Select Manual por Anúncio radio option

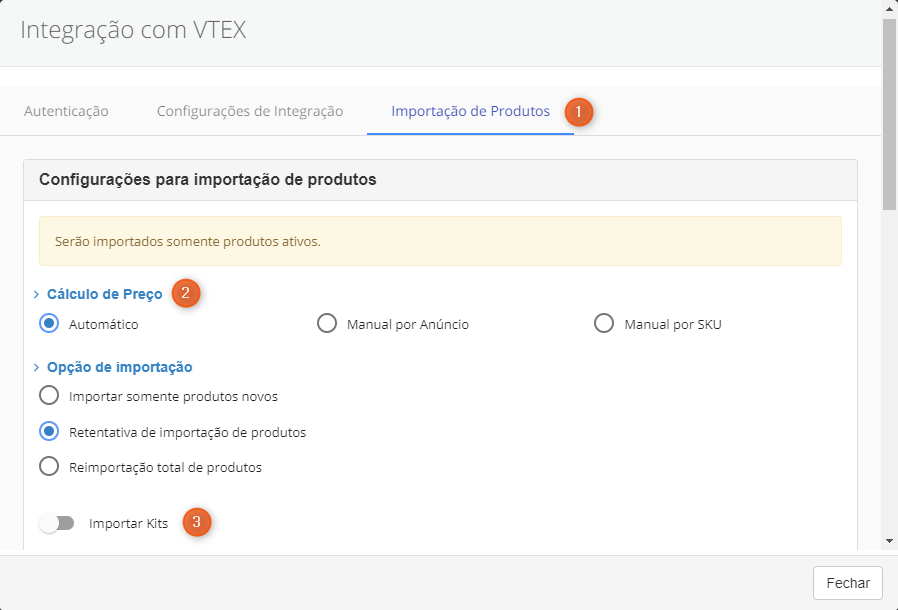tap(326, 324)
